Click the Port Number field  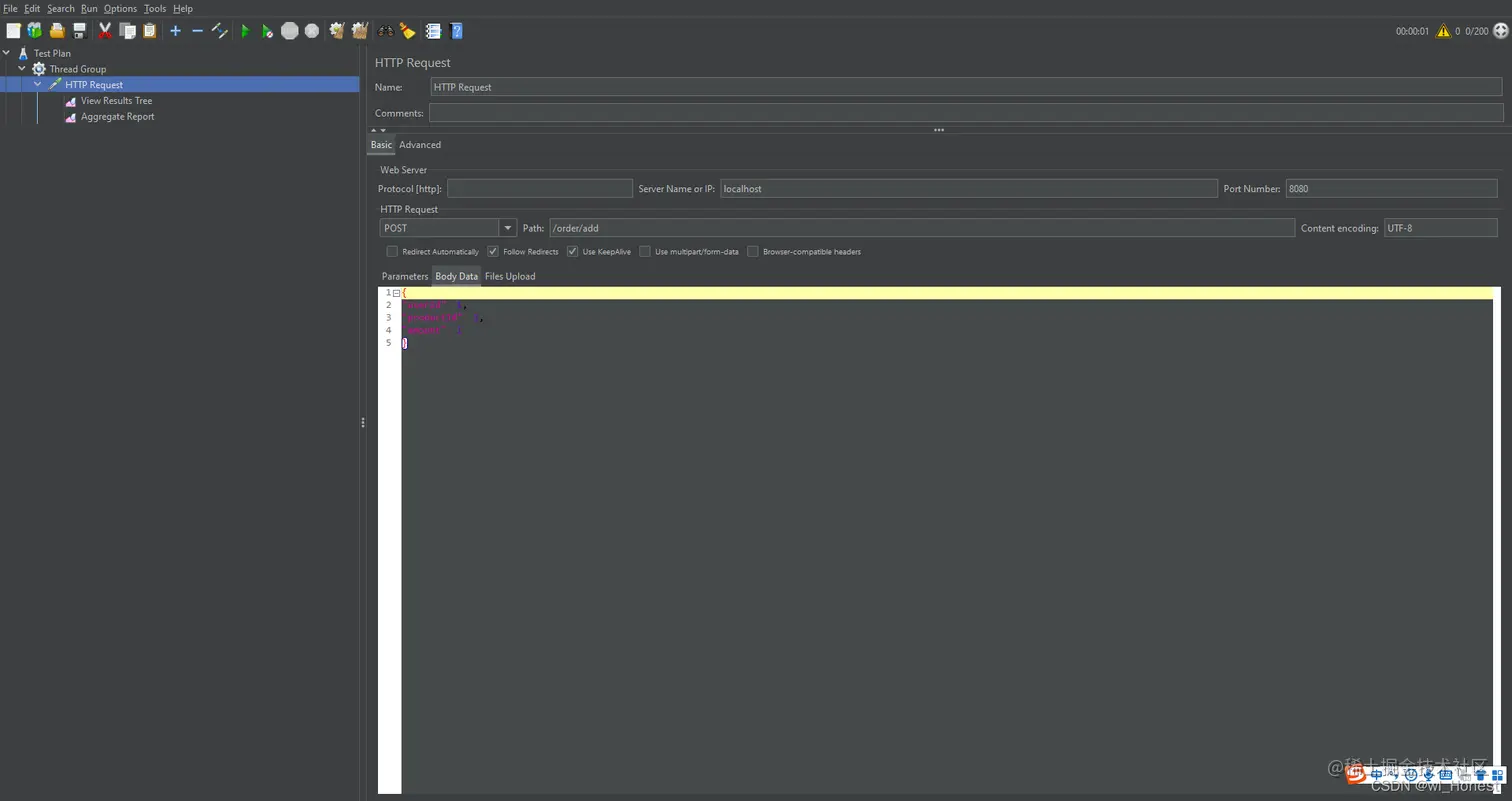click(x=1391, y=188)
